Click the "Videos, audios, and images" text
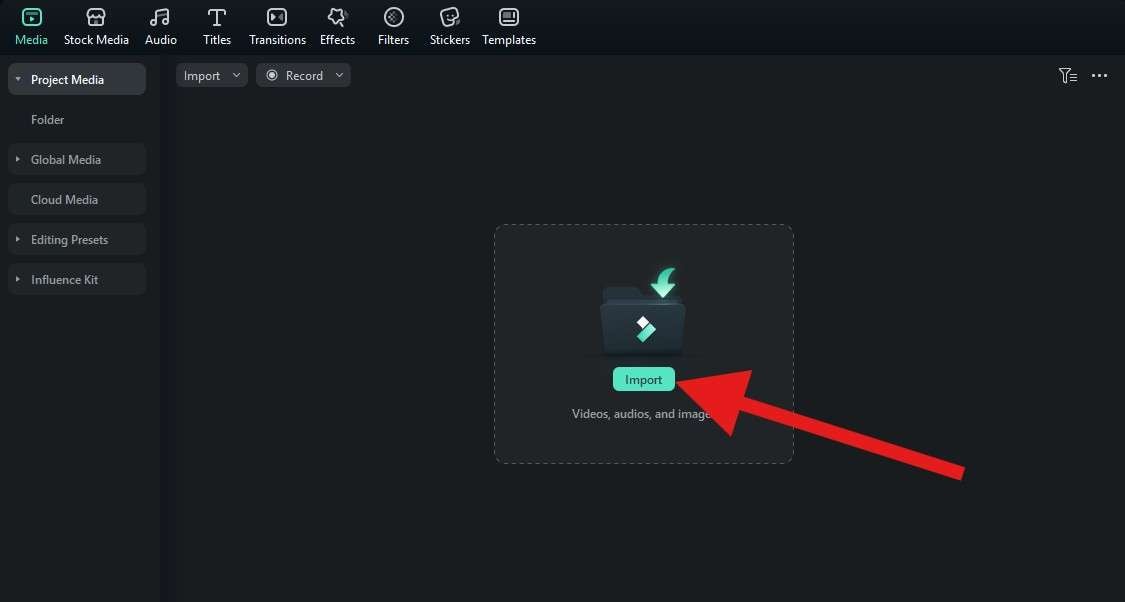 click(x=642, y=414)
